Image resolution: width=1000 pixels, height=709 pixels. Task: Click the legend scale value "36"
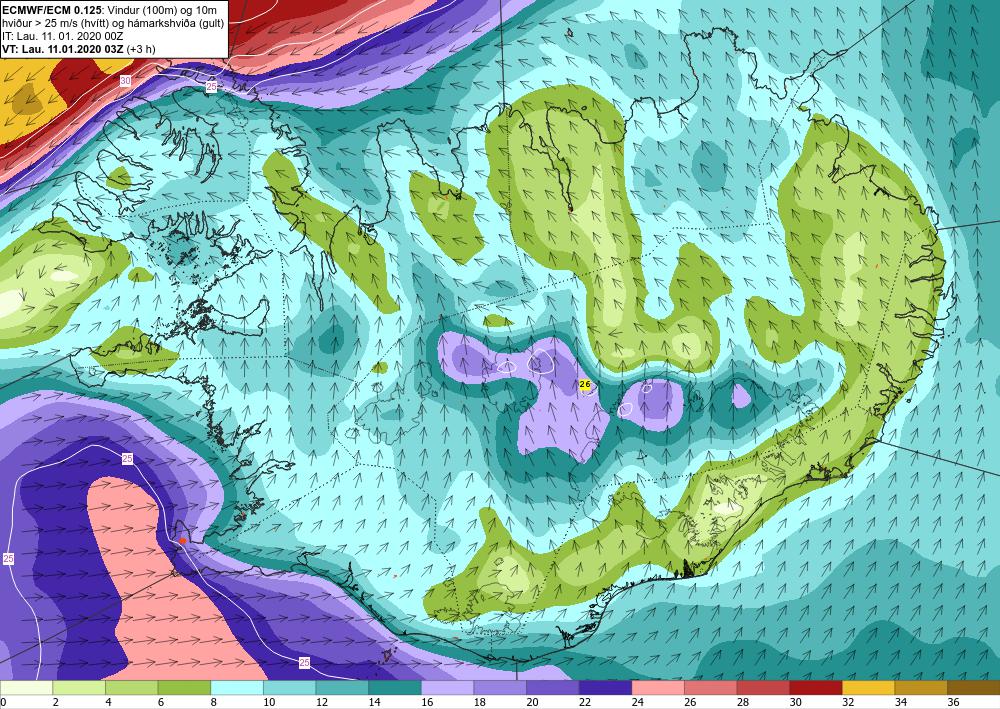[953, 702]
